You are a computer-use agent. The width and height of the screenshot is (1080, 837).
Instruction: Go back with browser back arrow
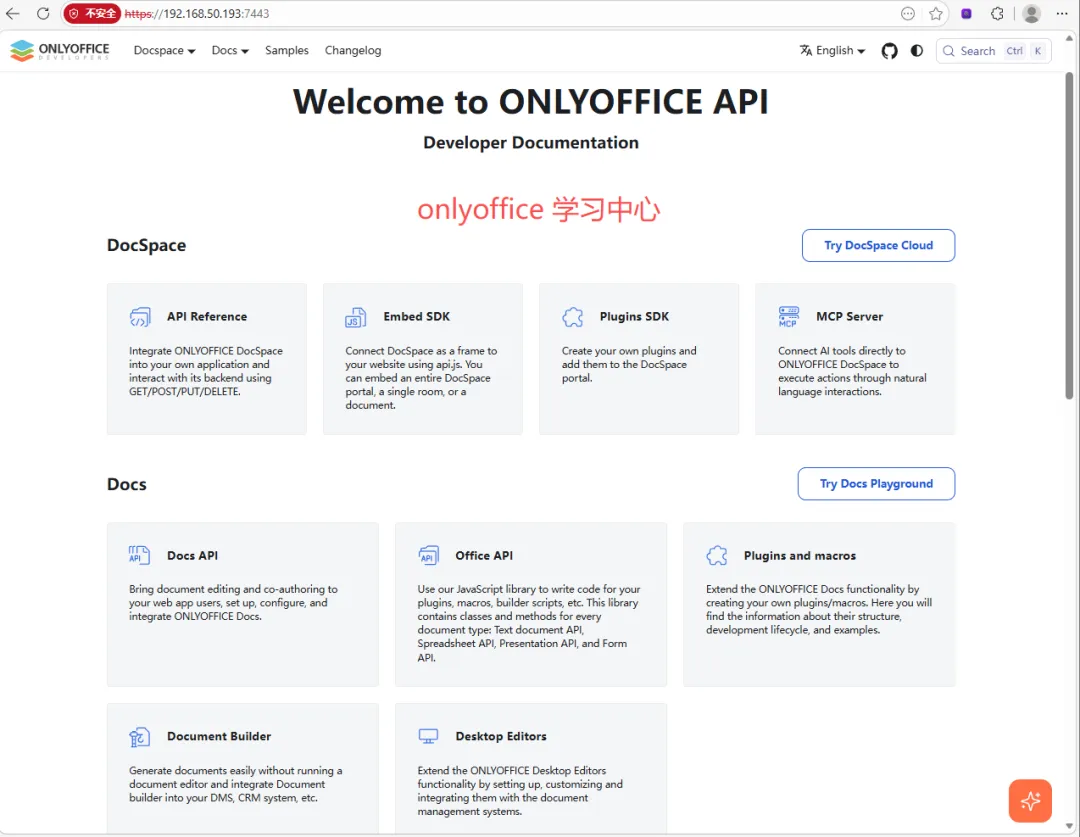13,14
